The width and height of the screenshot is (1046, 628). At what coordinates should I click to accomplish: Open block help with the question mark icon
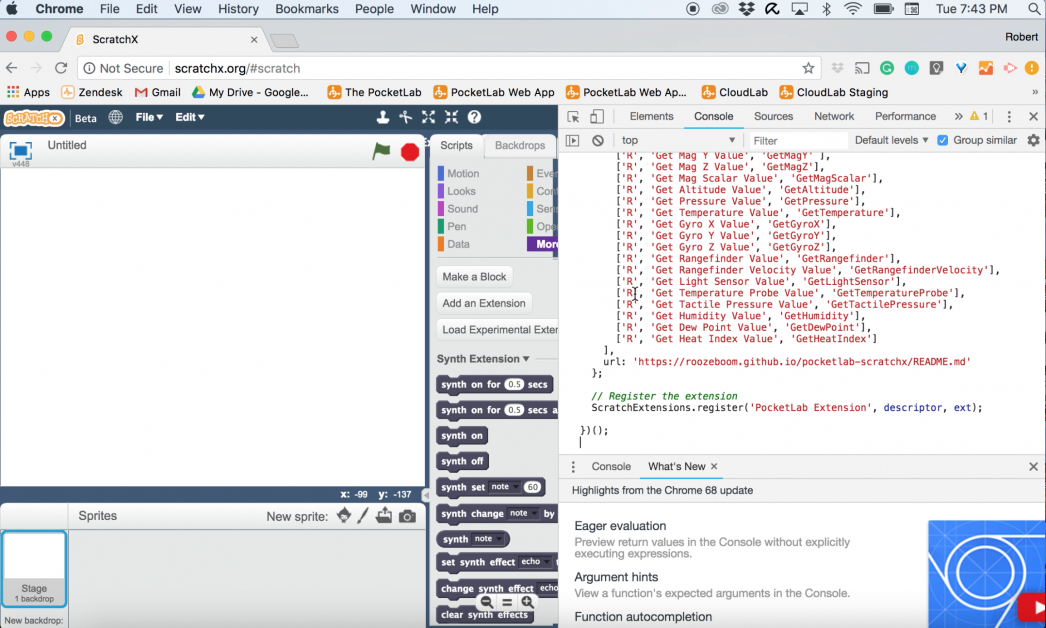tap(473, 117)
